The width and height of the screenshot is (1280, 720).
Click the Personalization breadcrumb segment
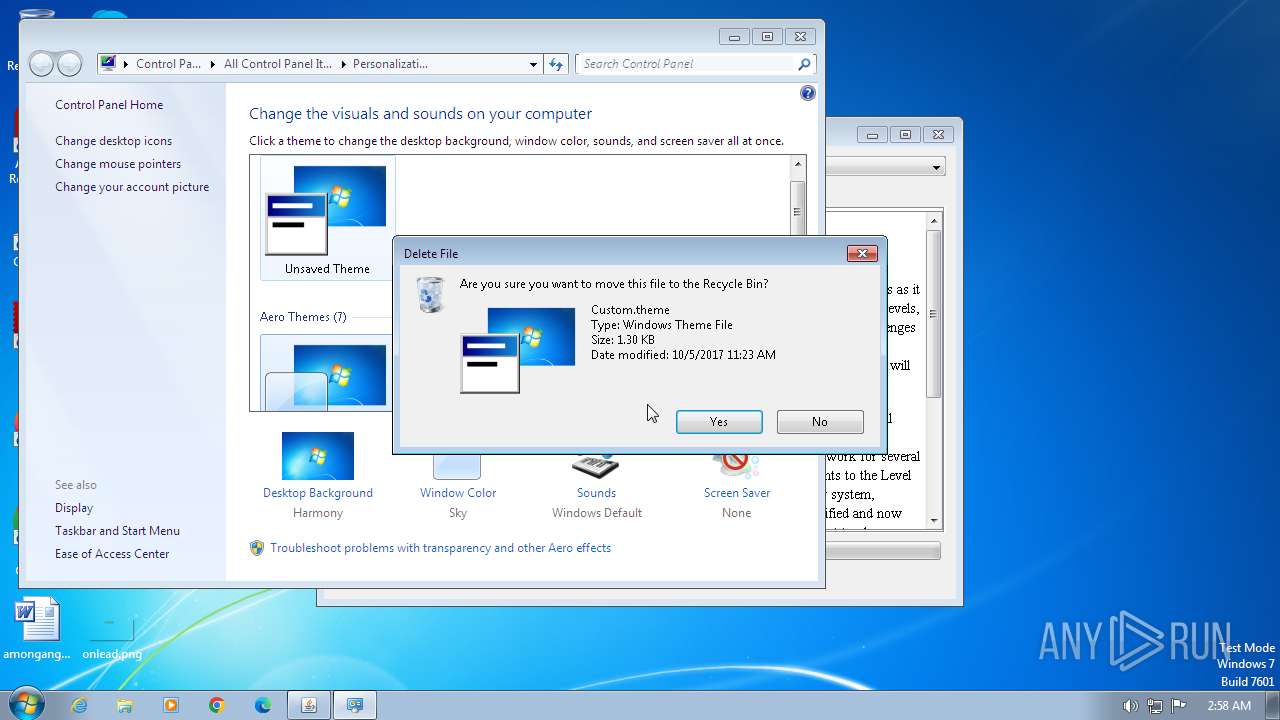(x=390, y=64)
